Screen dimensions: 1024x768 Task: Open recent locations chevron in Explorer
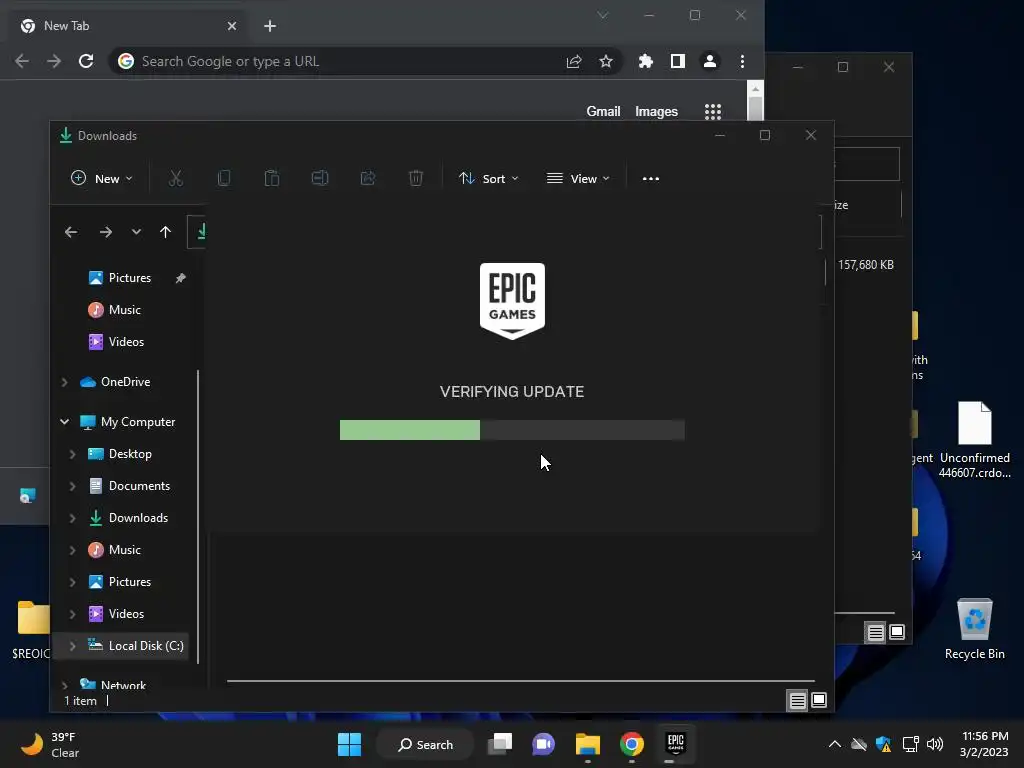(x=136, y=232)
